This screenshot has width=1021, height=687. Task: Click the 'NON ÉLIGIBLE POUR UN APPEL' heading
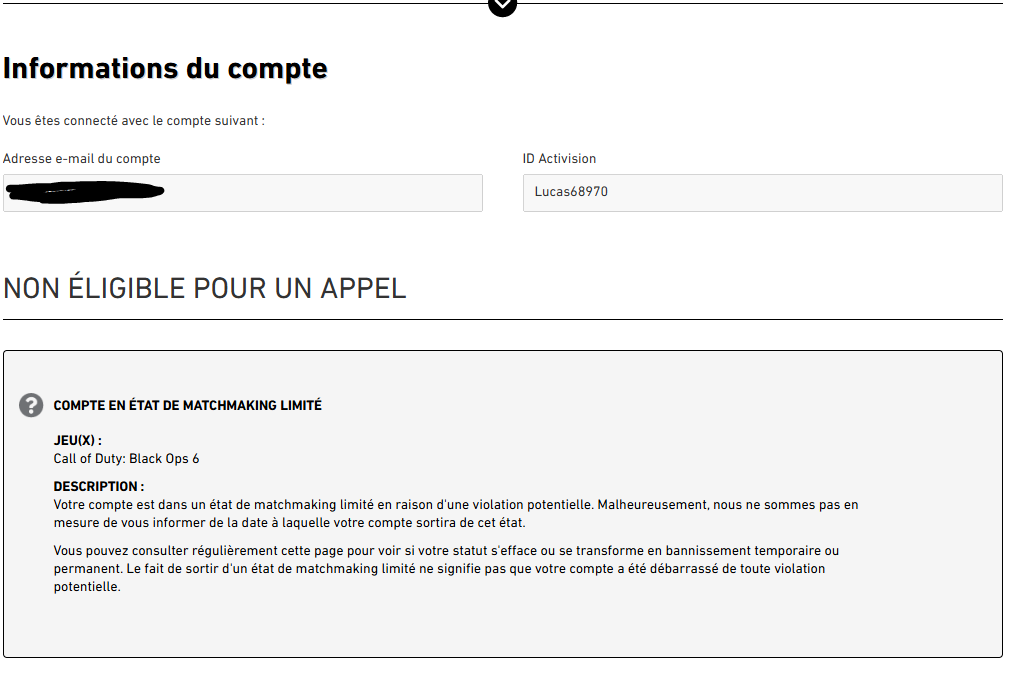pyautogui.click(x=204, y=288)
